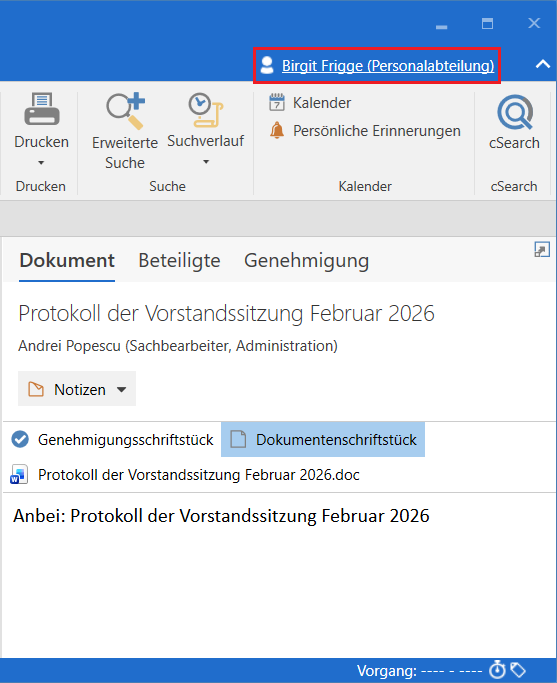Image resolution: width=557 pixels, height=683 pixels.
Task: Click user link Birgit Frigge (Personalabteilung)
Action: pos(388,66)
